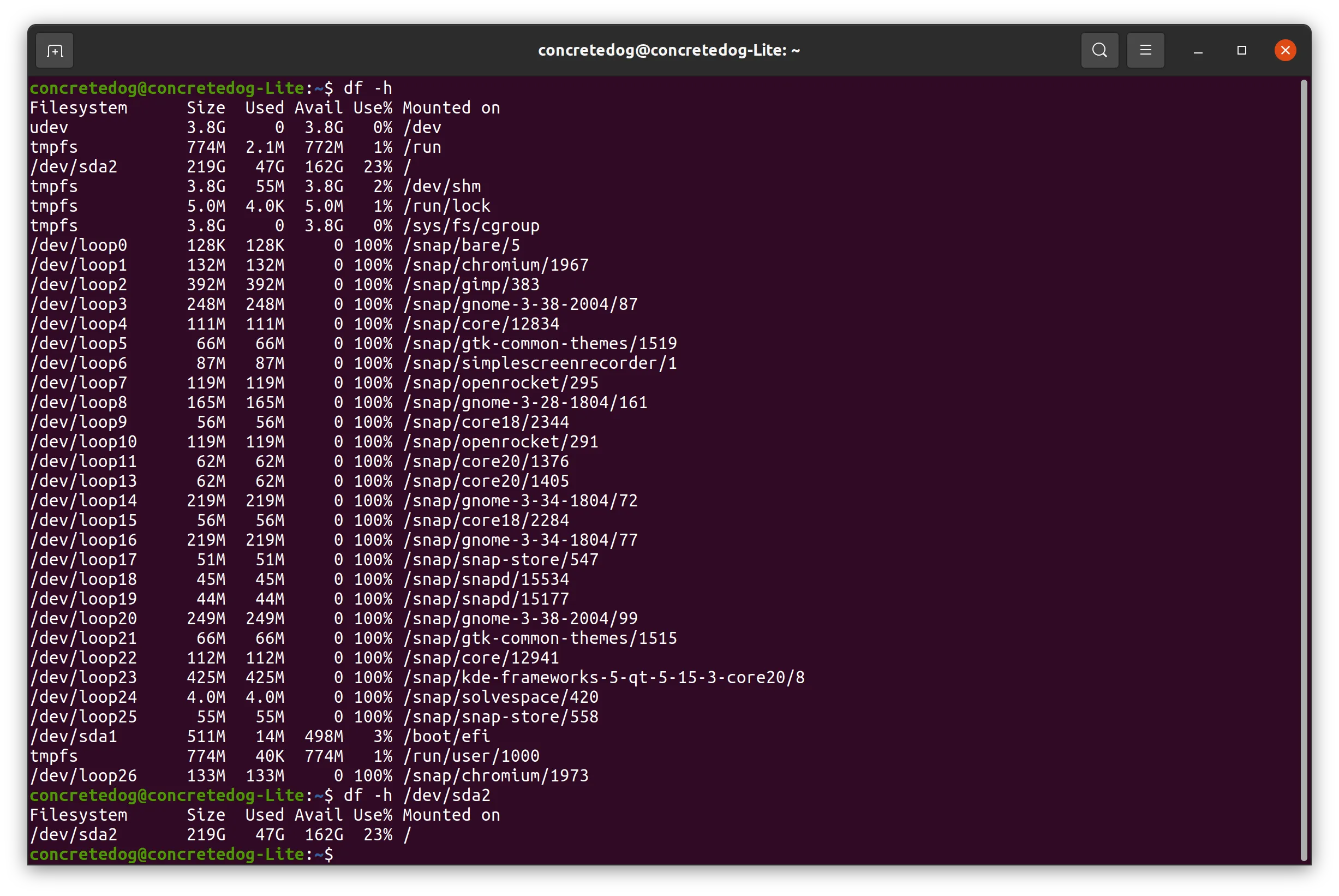
Task: Click '/dev/shm' mount path
Action: 441,186
